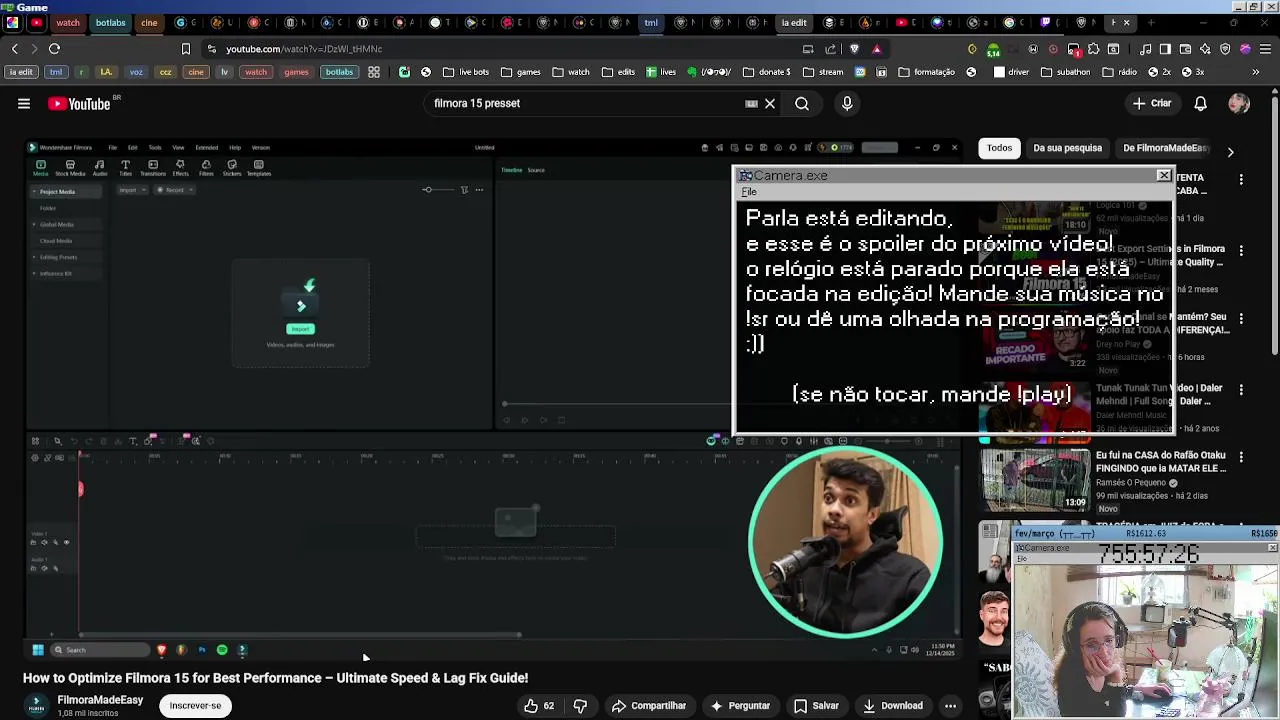
Task: Go back with the browser arrow
Action: (x=14, y=48)
